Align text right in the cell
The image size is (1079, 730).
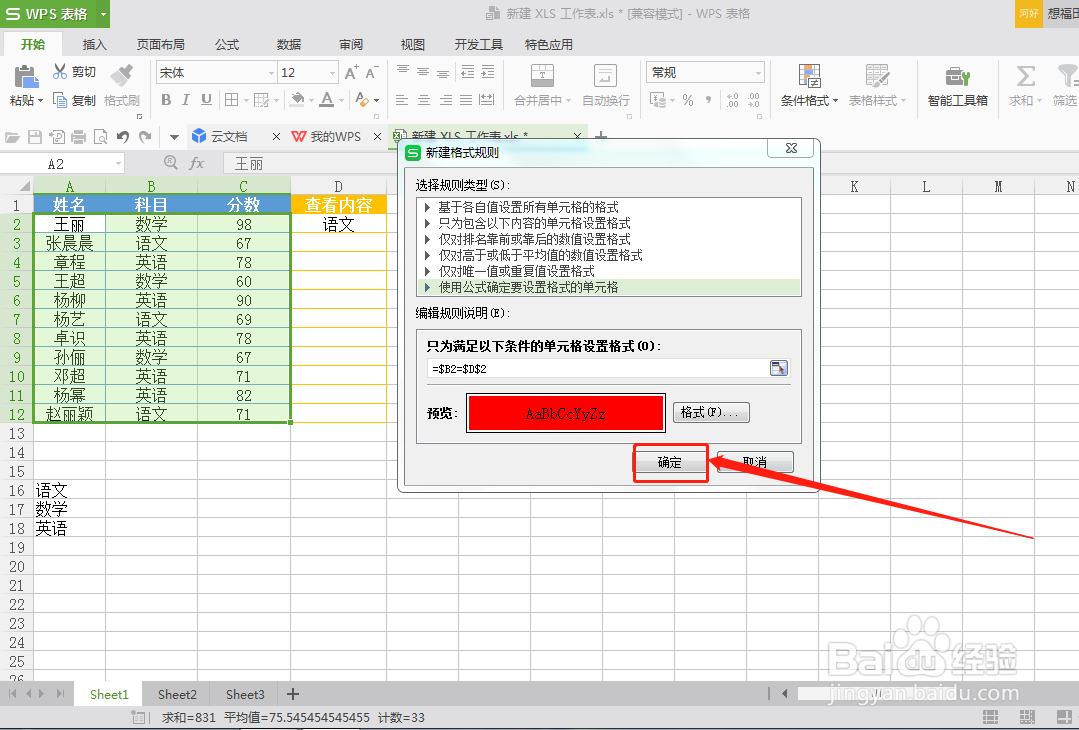click(445, 100)
